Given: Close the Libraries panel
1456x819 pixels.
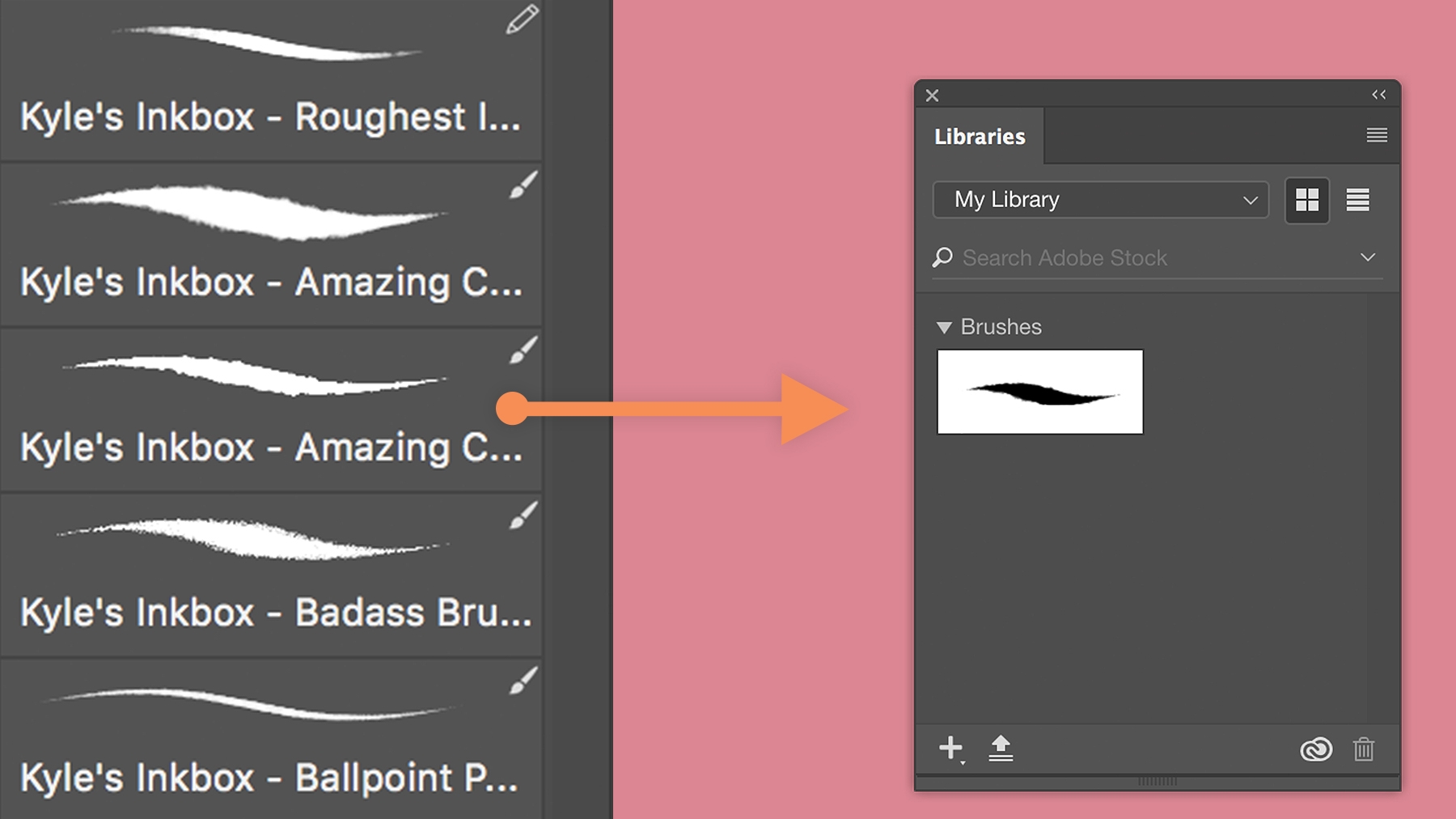Looking at the screenshot, I should [x=932, y=95].
